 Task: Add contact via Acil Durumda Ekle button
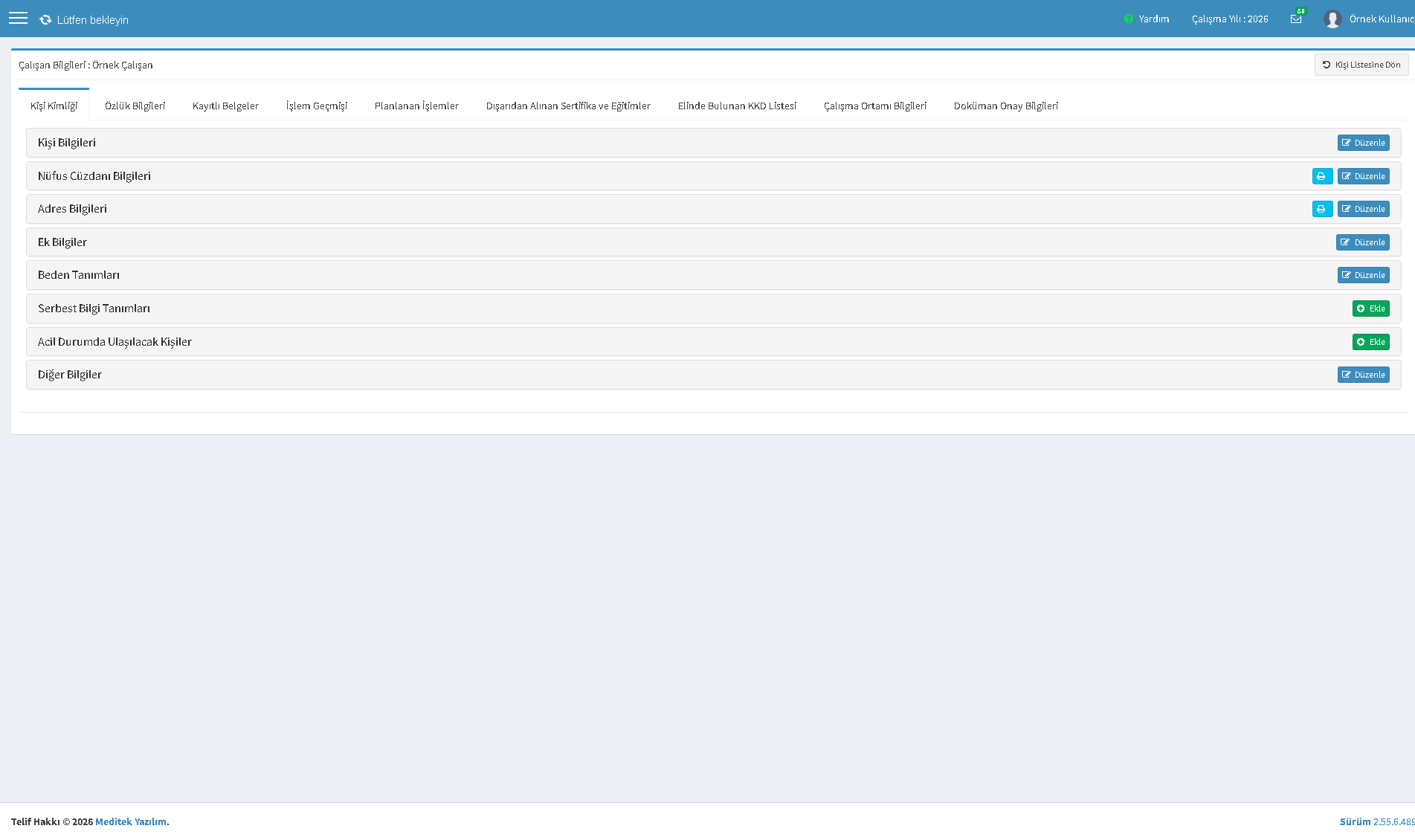[x=1370, y=342]
